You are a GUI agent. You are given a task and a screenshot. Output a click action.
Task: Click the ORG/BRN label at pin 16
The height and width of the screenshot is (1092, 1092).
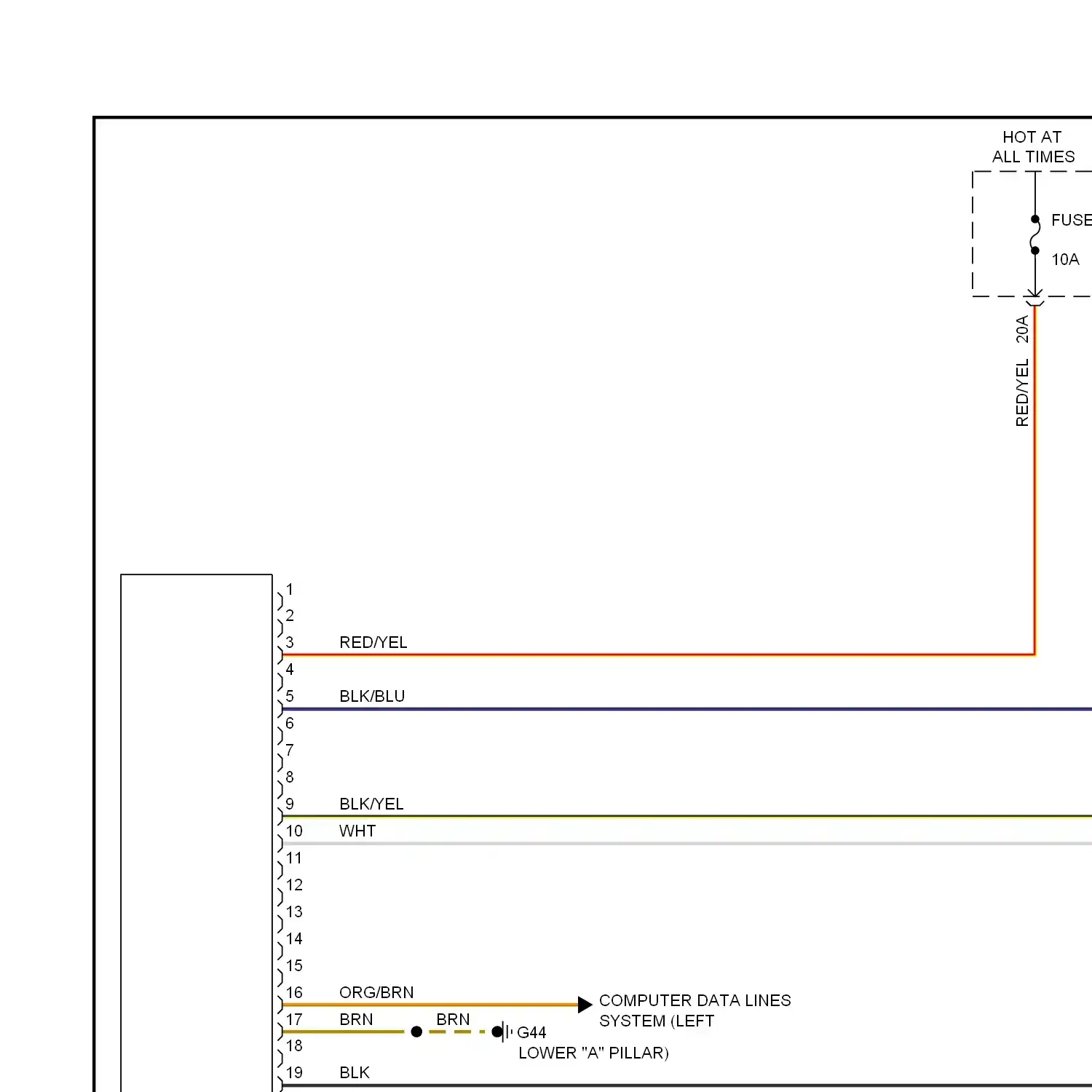tap(376, 992)
